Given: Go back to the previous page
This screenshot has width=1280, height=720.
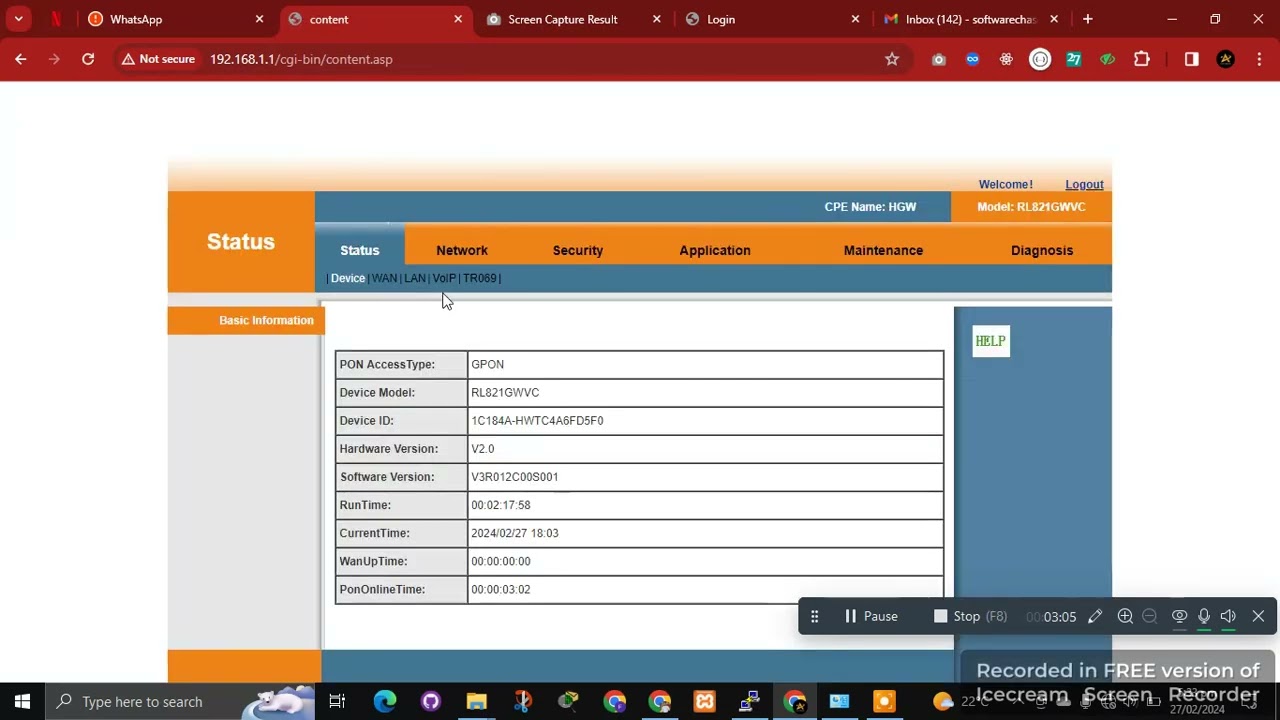Looking at the screenshot, I should tap(21, 59).
